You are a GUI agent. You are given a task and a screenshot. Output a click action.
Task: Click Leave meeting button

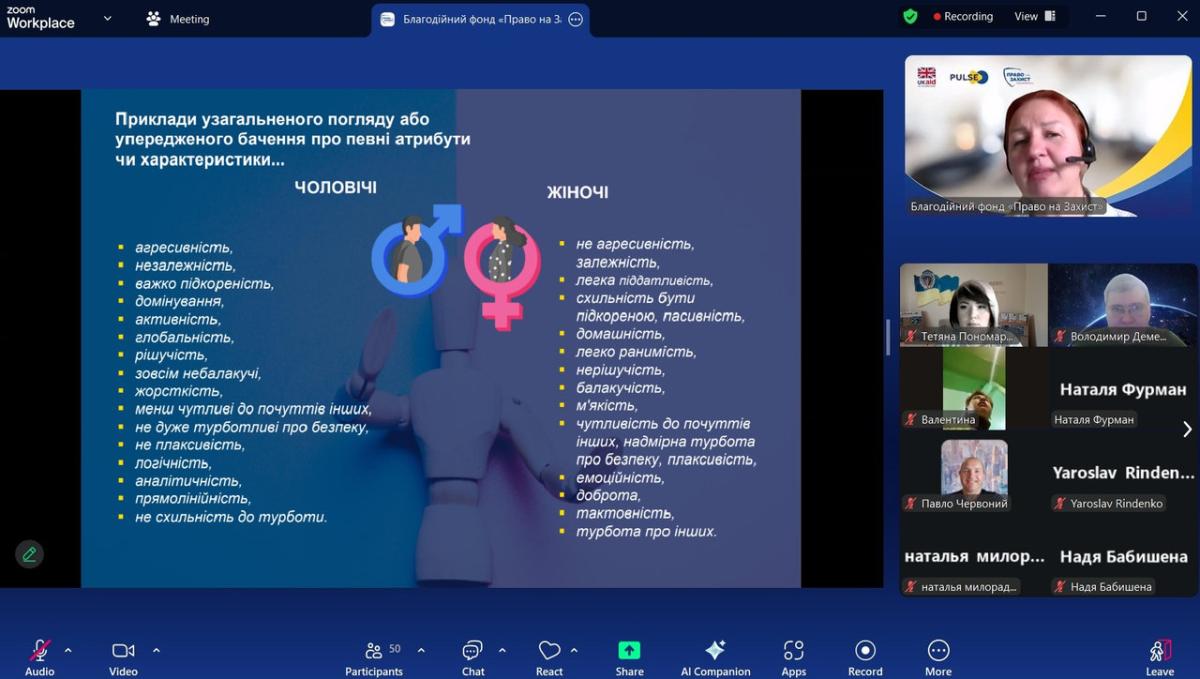[x=1160, y=657]
